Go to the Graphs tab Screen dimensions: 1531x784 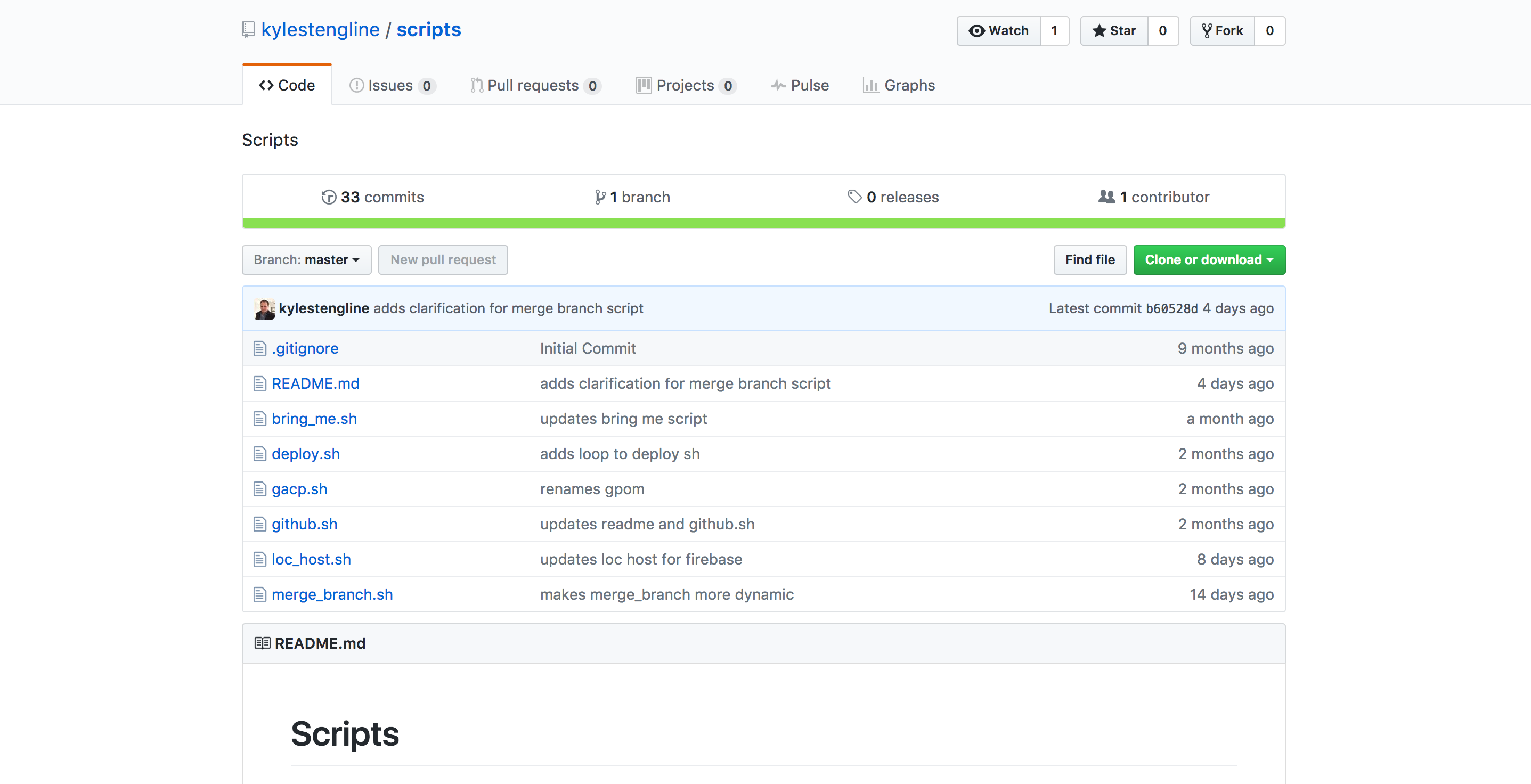click(x=899, y=86)
